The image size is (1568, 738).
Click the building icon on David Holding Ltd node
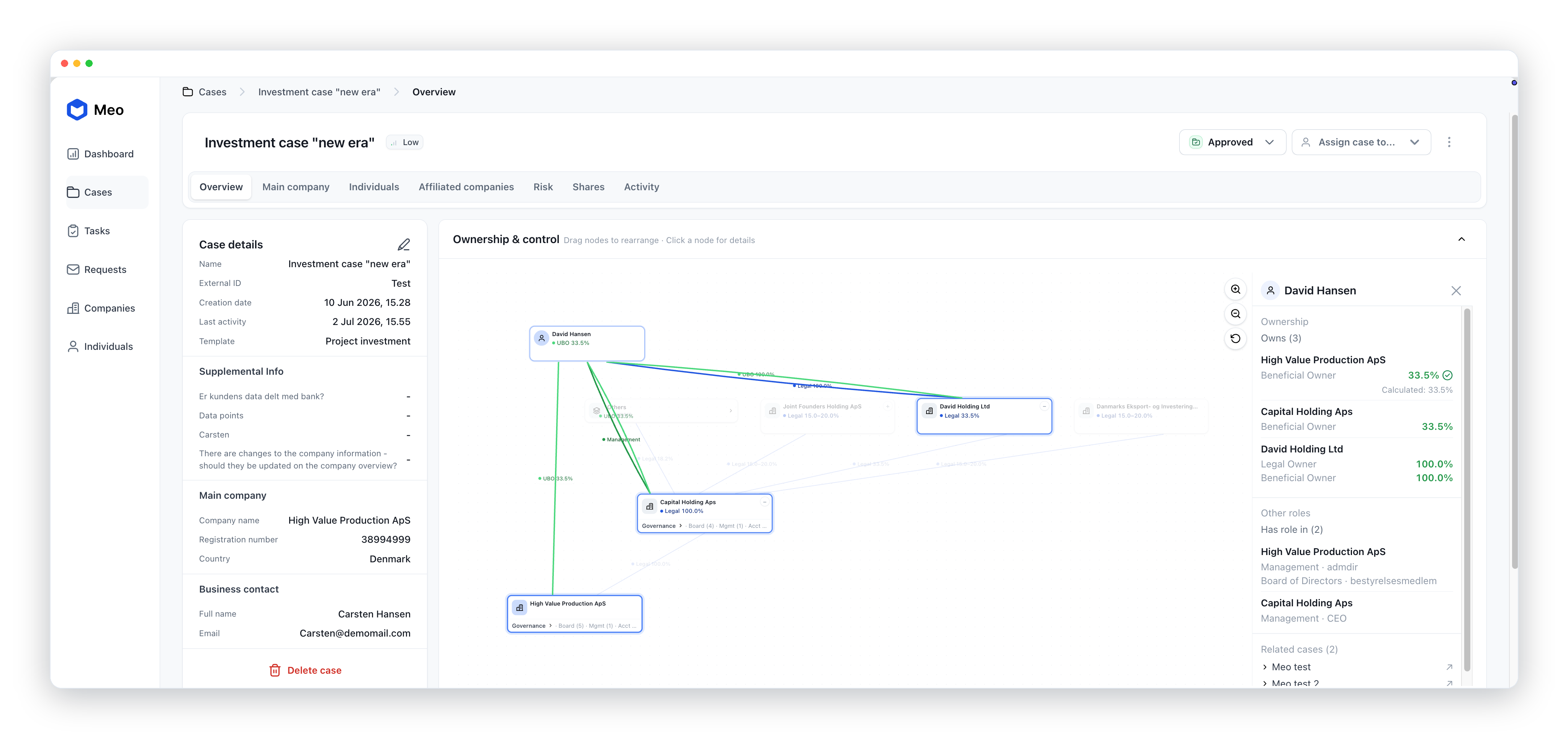929,411
